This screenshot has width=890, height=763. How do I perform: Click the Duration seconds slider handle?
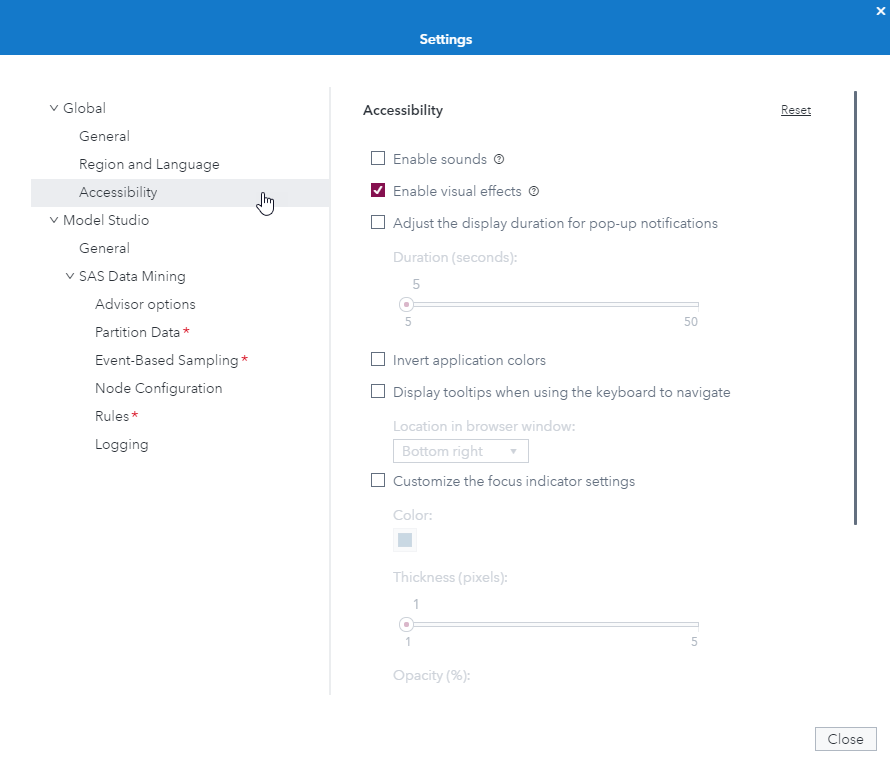click(x=407, y=305)
